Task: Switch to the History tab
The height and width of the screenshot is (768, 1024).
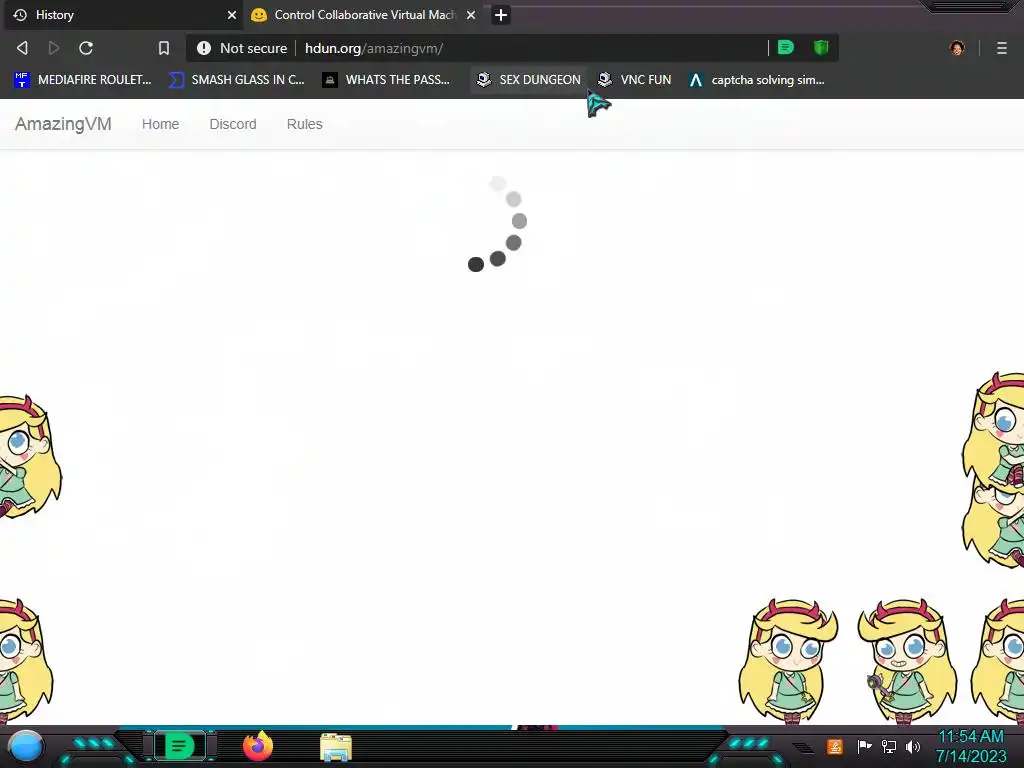Action: (x=124, y=15)
